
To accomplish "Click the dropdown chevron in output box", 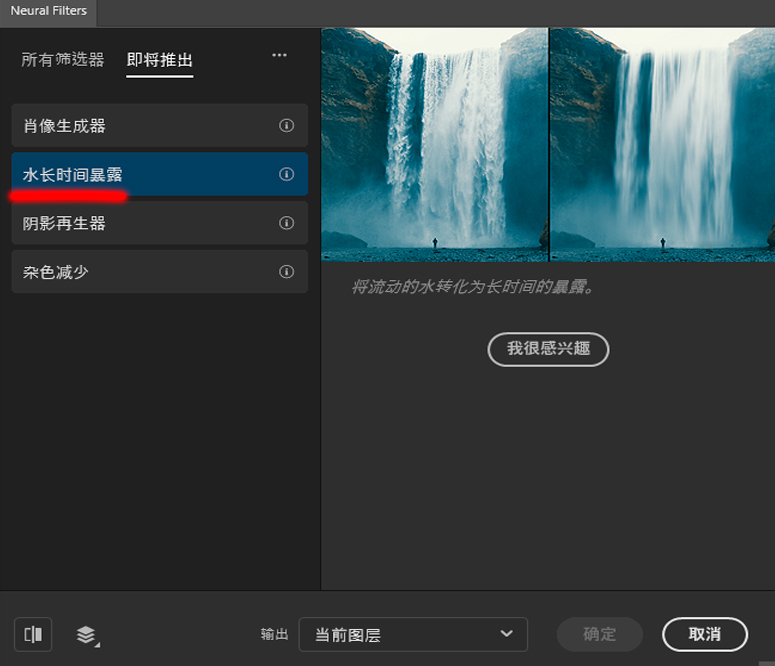I will [507, 634].
